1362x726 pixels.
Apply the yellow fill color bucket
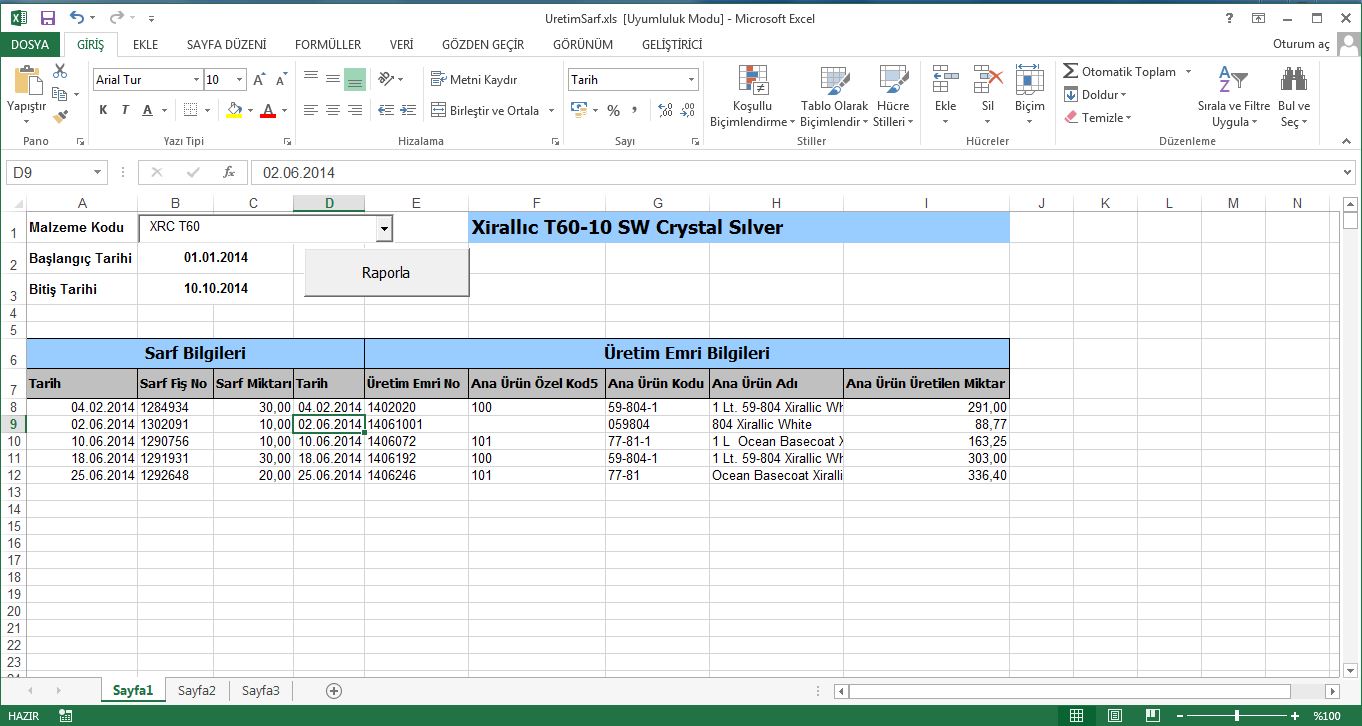[x=234, y=111]
